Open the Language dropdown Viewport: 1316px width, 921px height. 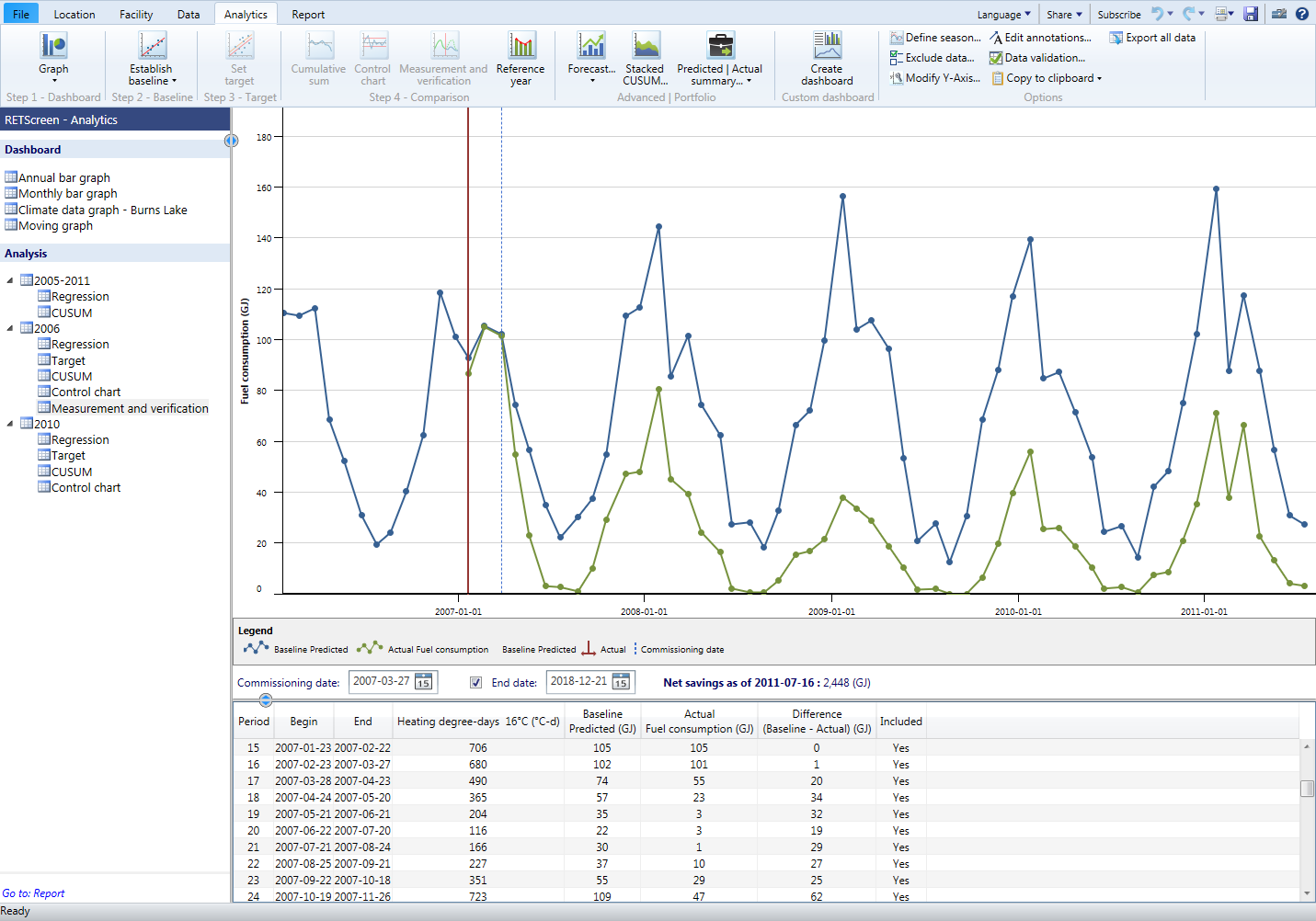(1003, 15)
